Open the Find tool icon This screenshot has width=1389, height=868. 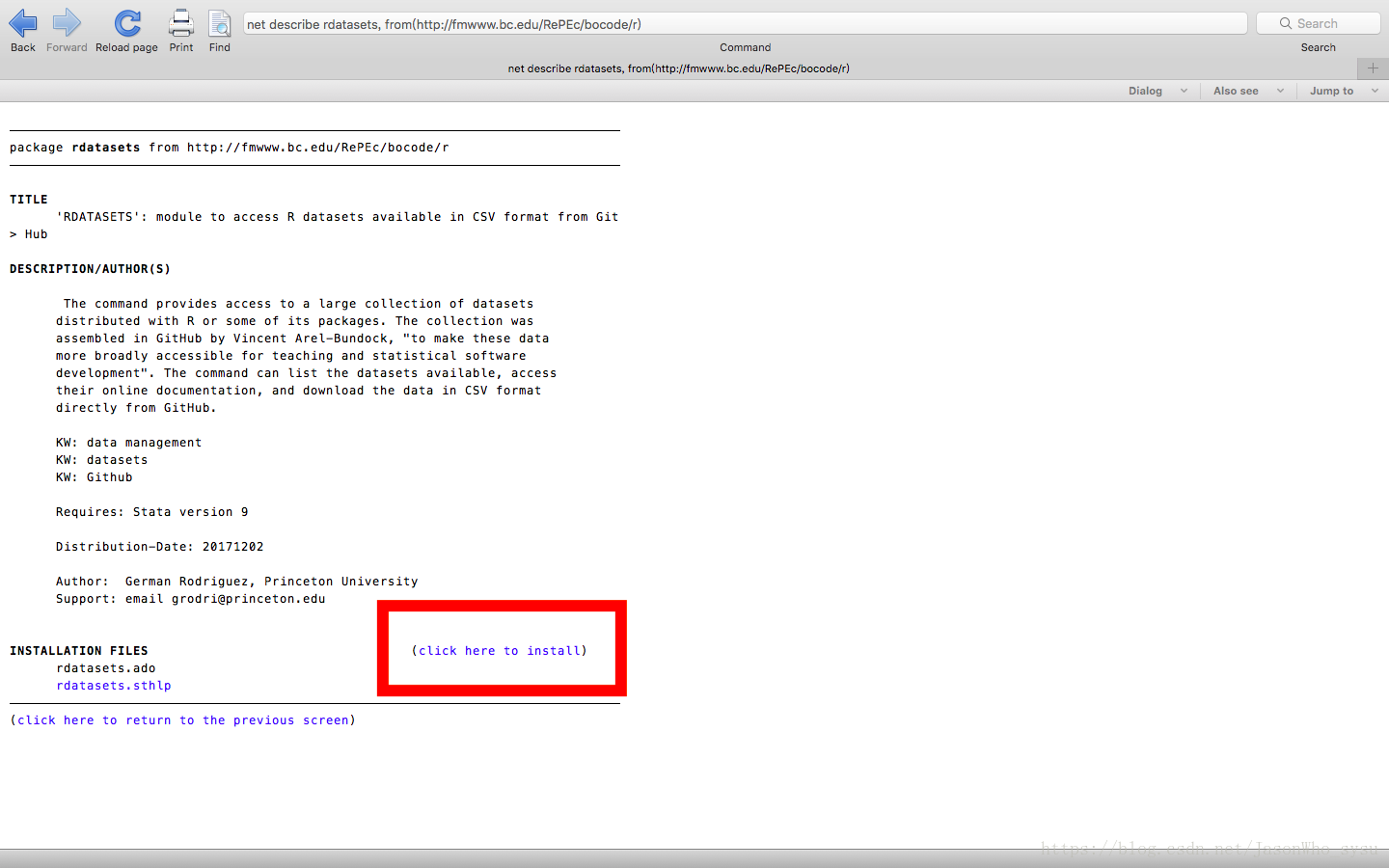pos(220,23)
